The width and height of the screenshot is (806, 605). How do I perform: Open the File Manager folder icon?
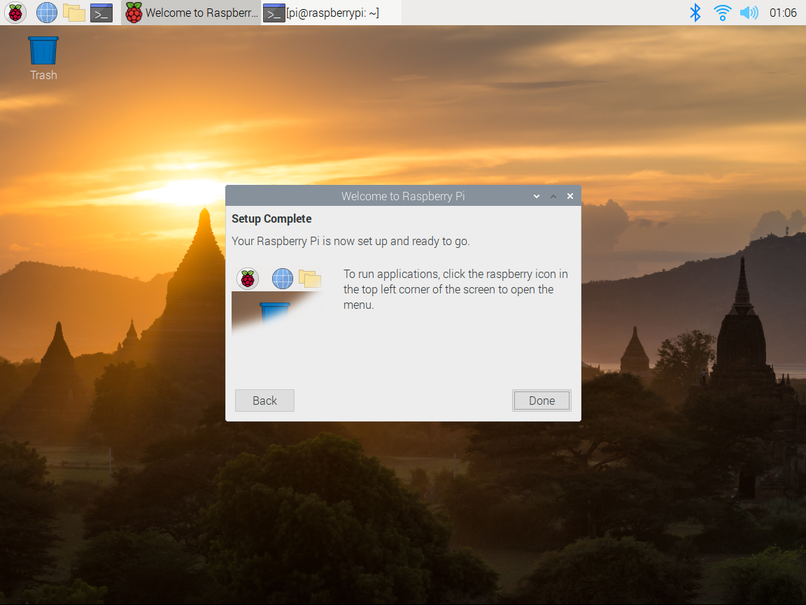click(74, 12)
